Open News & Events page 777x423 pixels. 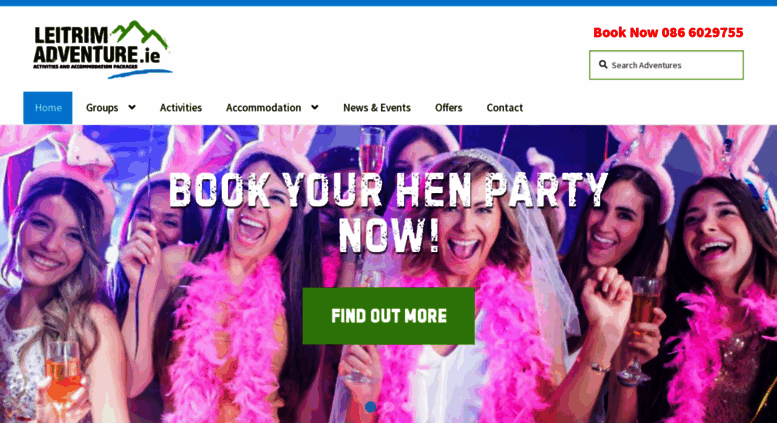coord(377,107)
